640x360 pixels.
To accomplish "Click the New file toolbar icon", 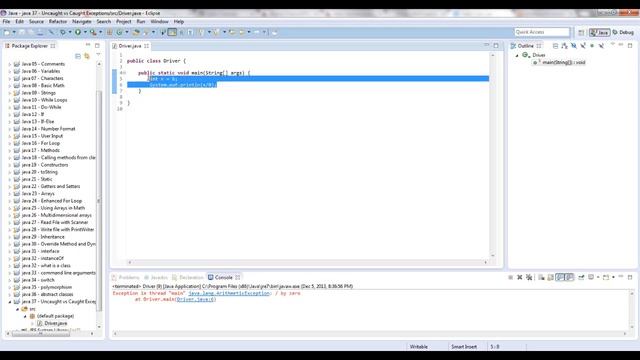I will [x=7, y=32].
